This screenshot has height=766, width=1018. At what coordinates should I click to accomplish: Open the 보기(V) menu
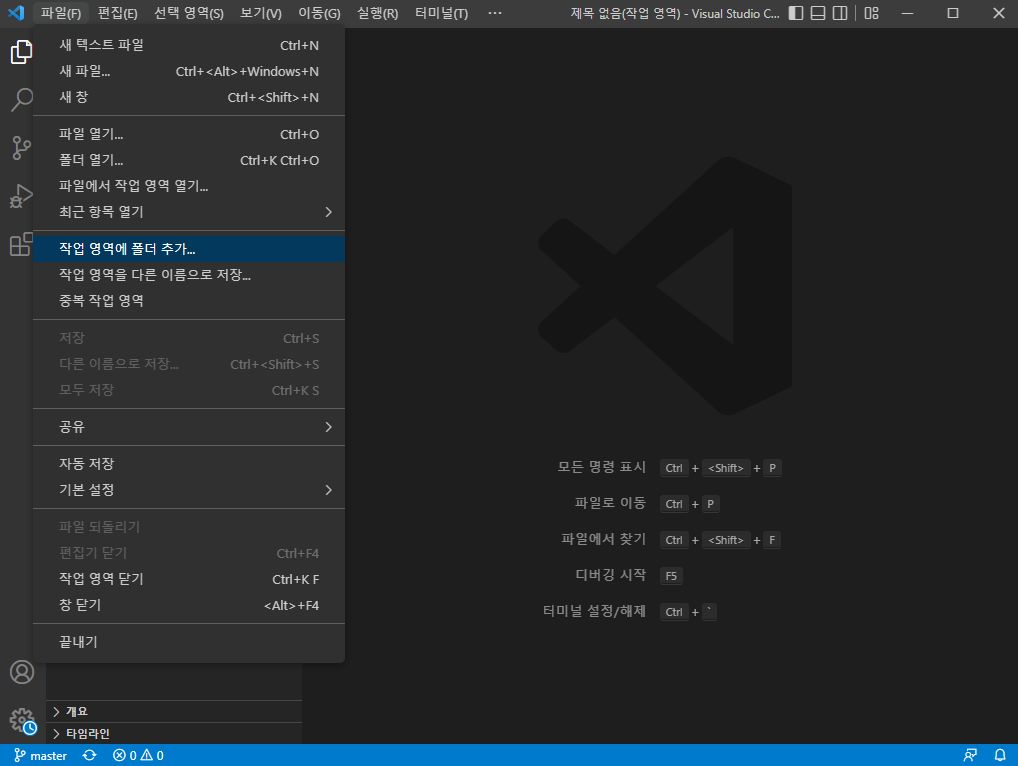[x=261, y=13]
